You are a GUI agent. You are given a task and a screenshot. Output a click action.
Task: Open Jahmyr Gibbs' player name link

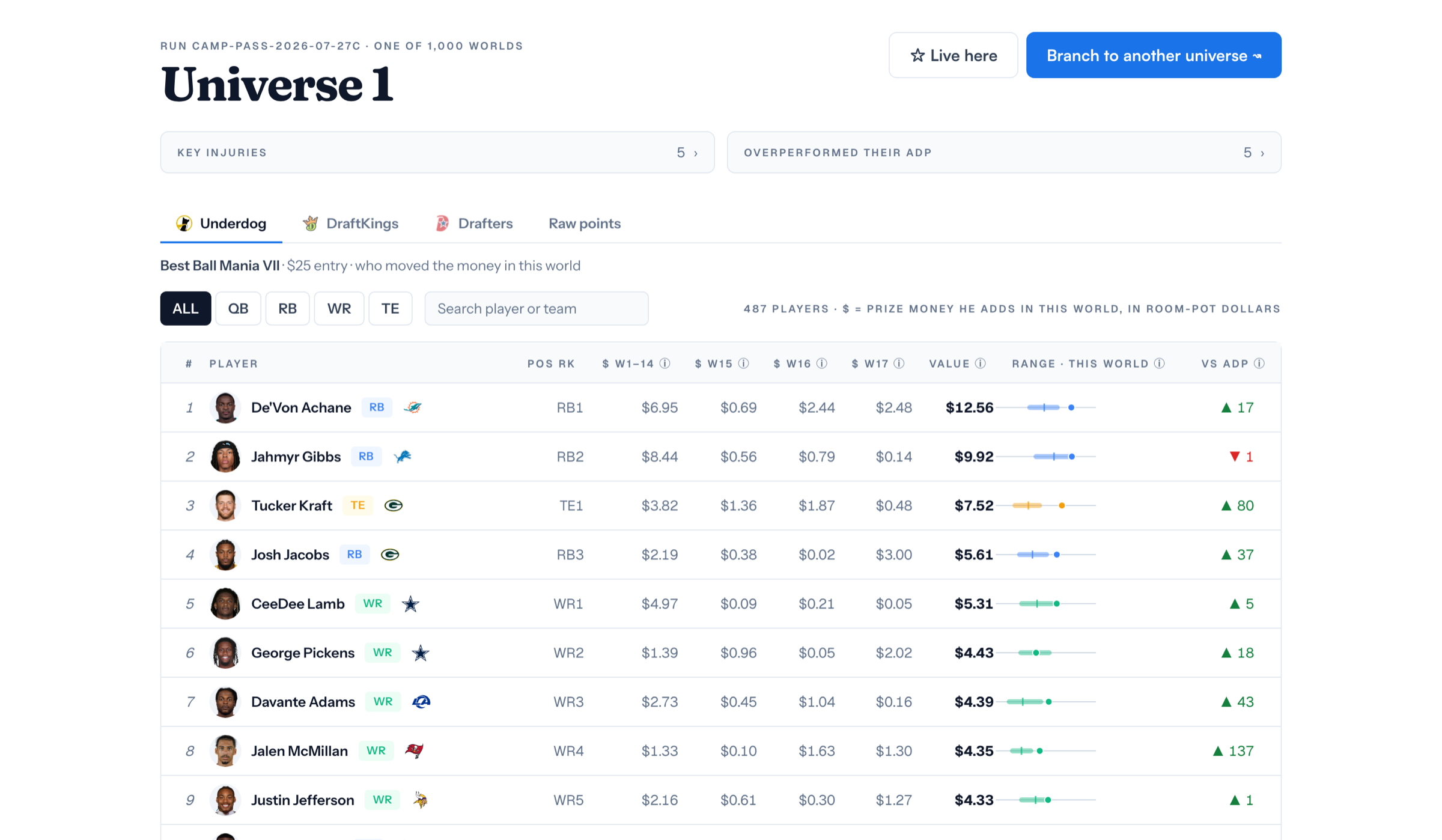296,457
